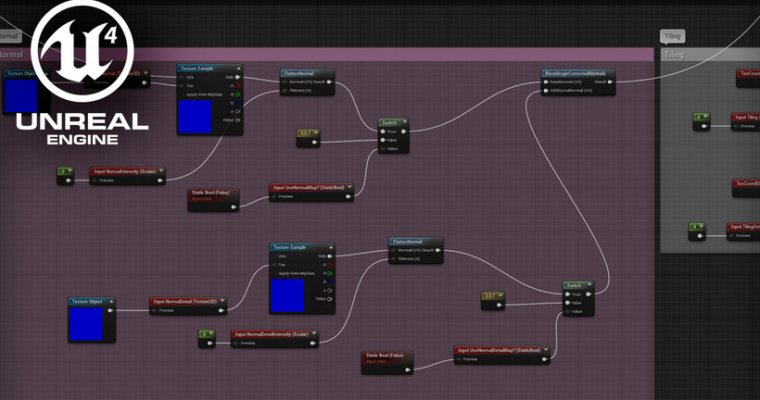Click alpha A output pin on upper Texture Sample
Viewport: 760px width, 400px height.
238,112
